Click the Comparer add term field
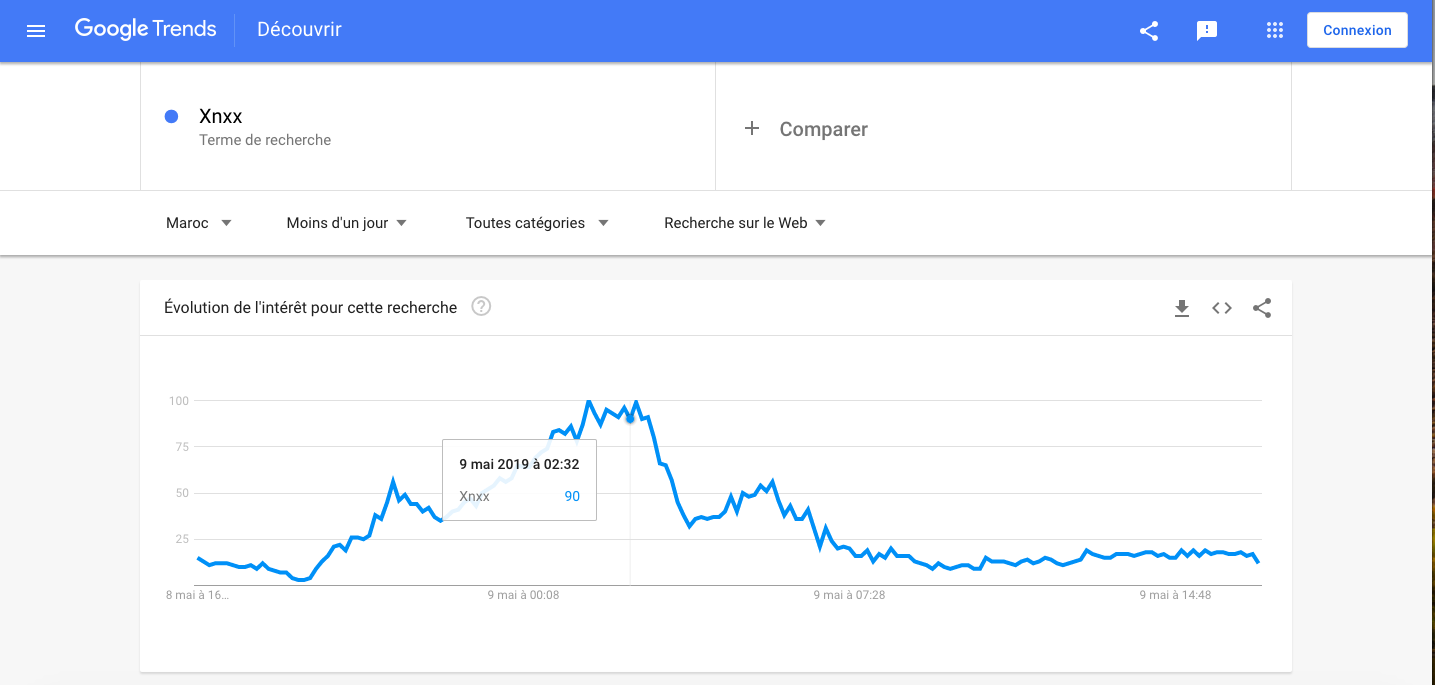 [x=823, y=129]
